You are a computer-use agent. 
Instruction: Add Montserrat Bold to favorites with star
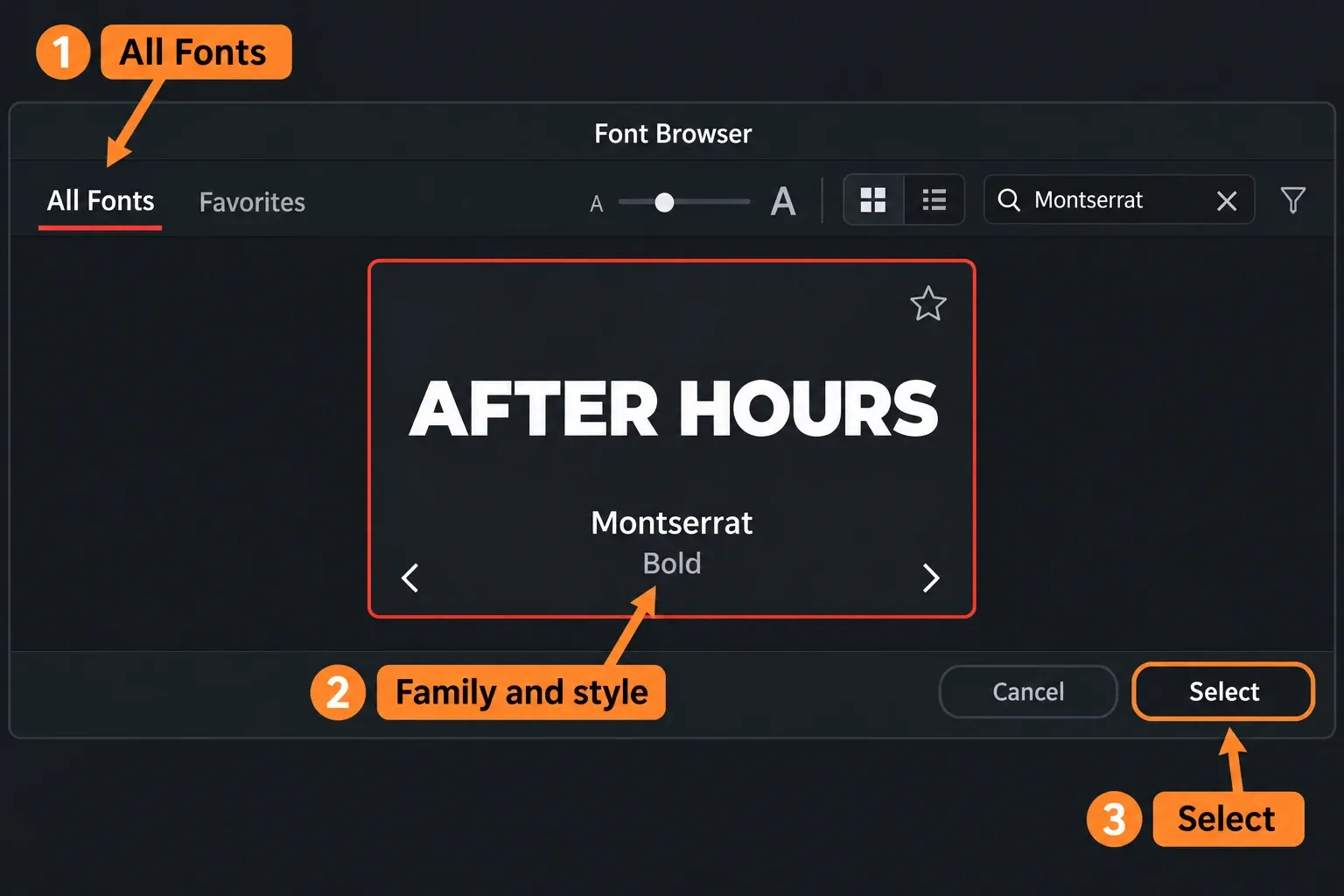(x=927, y=304)
